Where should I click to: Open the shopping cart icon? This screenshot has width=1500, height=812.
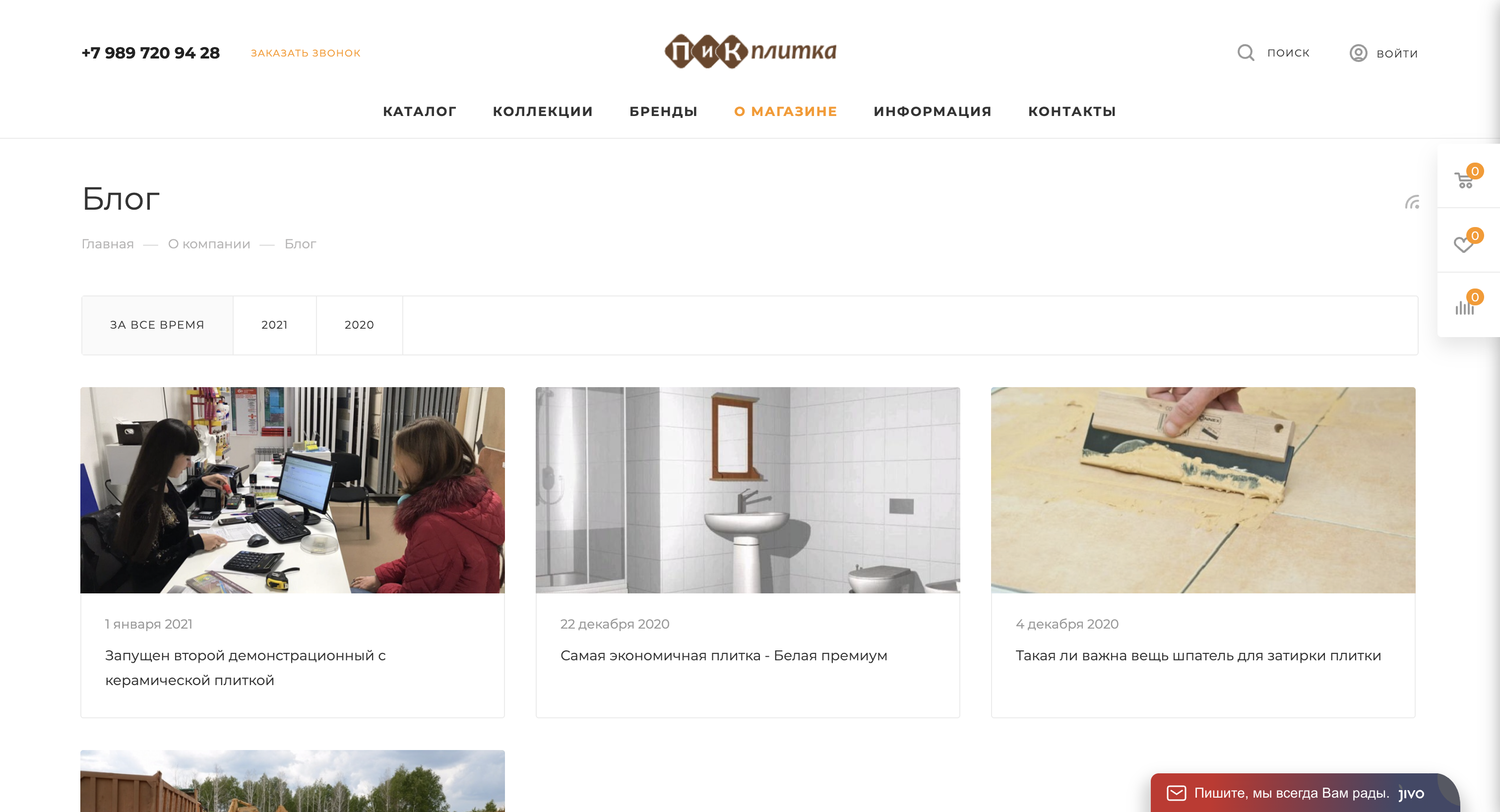tap(1464, 180)
